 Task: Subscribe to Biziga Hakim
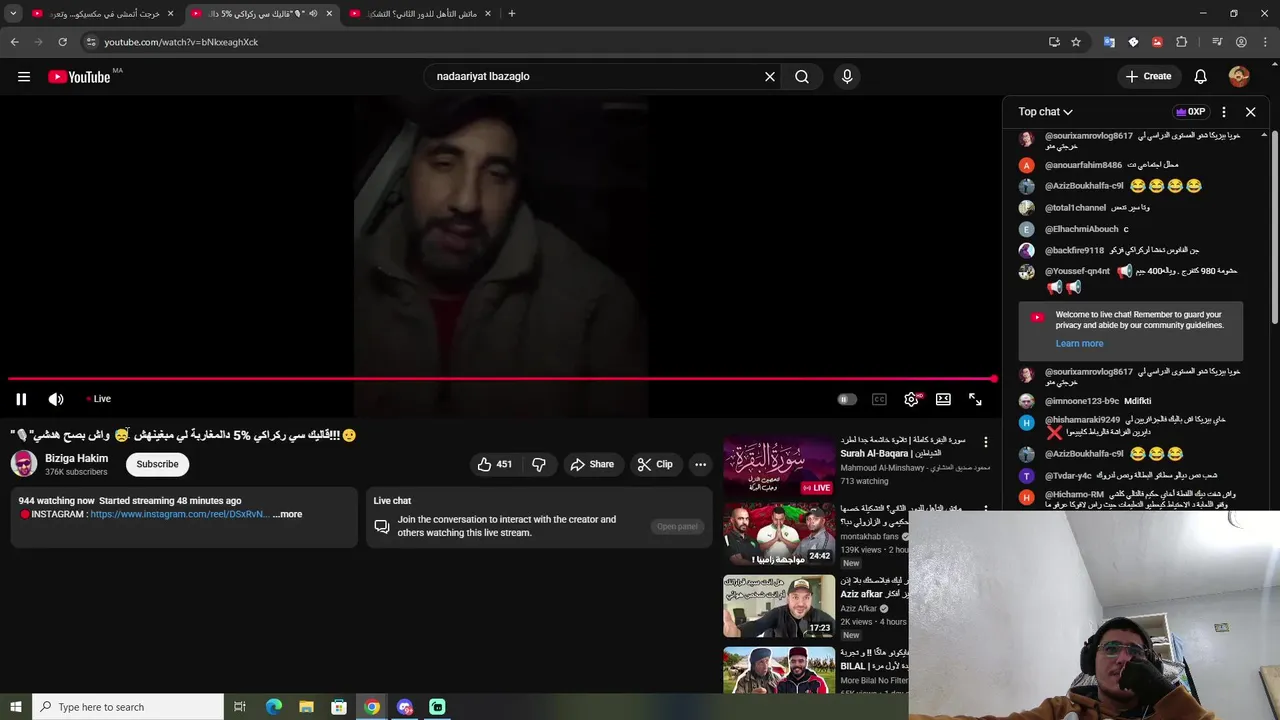[x=157, y=464]
